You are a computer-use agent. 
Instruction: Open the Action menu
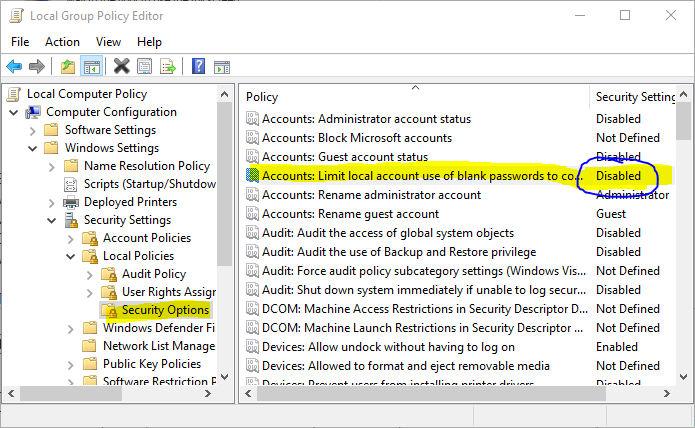tap(62, 42)
